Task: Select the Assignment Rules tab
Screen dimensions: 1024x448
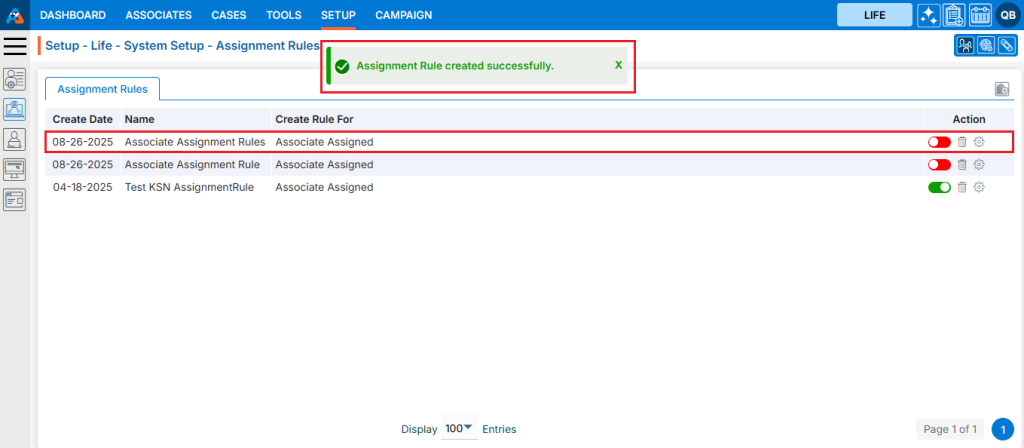Action: pos(102,89)
